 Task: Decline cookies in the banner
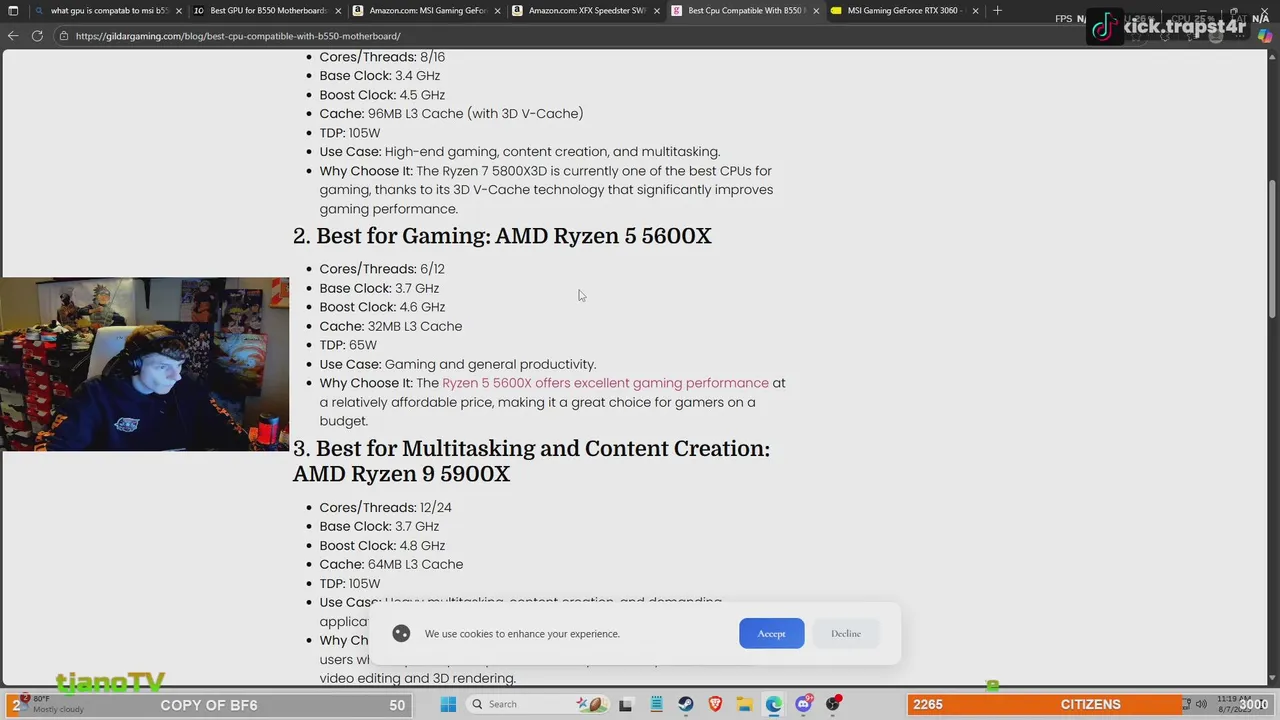pos(845,633)
